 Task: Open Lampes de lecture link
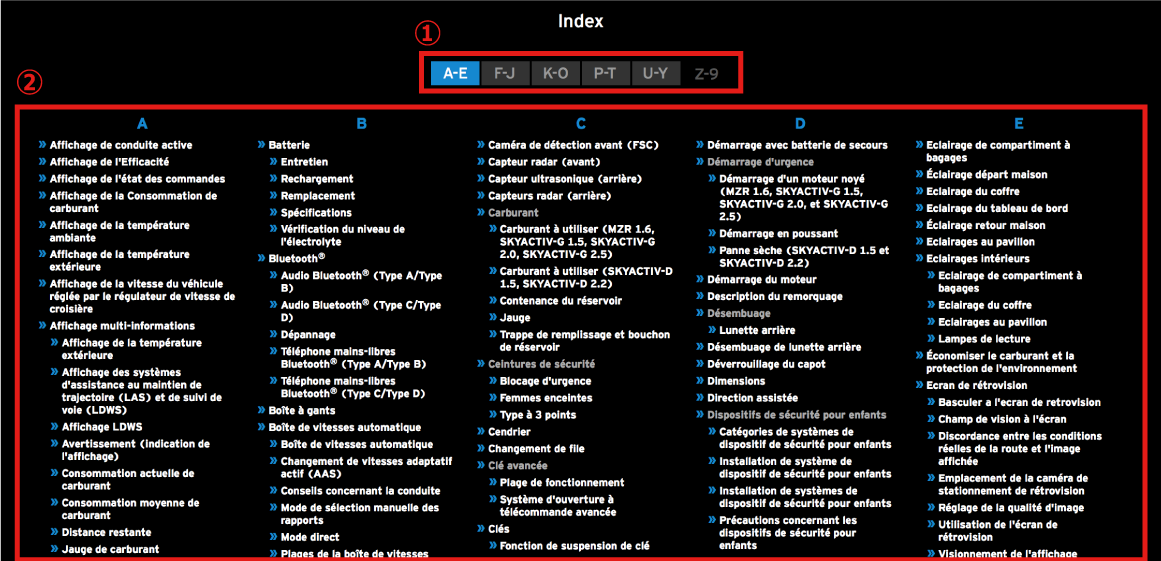(x=984, y=339)
